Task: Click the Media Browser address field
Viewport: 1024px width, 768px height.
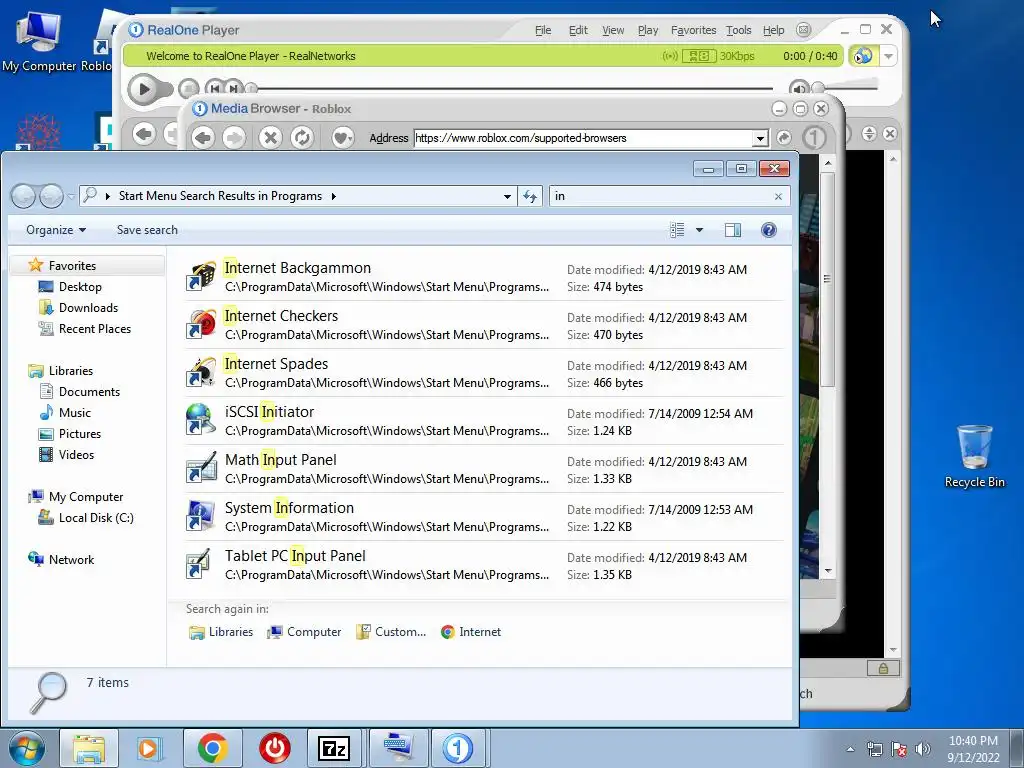Action: 584,138
